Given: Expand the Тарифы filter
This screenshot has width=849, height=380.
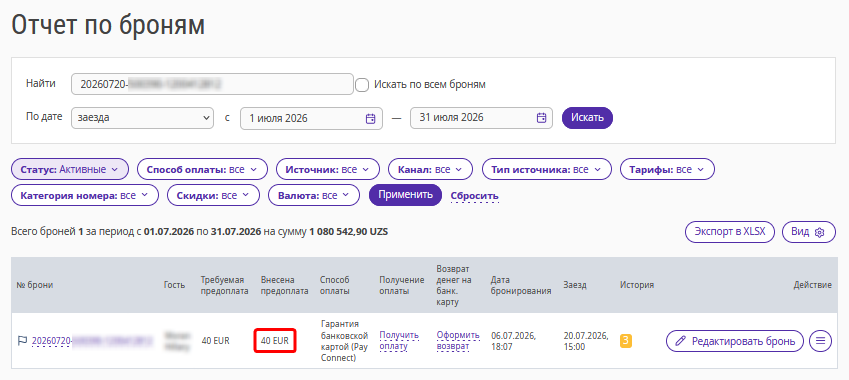Looking at the screenshot, I should 667,169.
